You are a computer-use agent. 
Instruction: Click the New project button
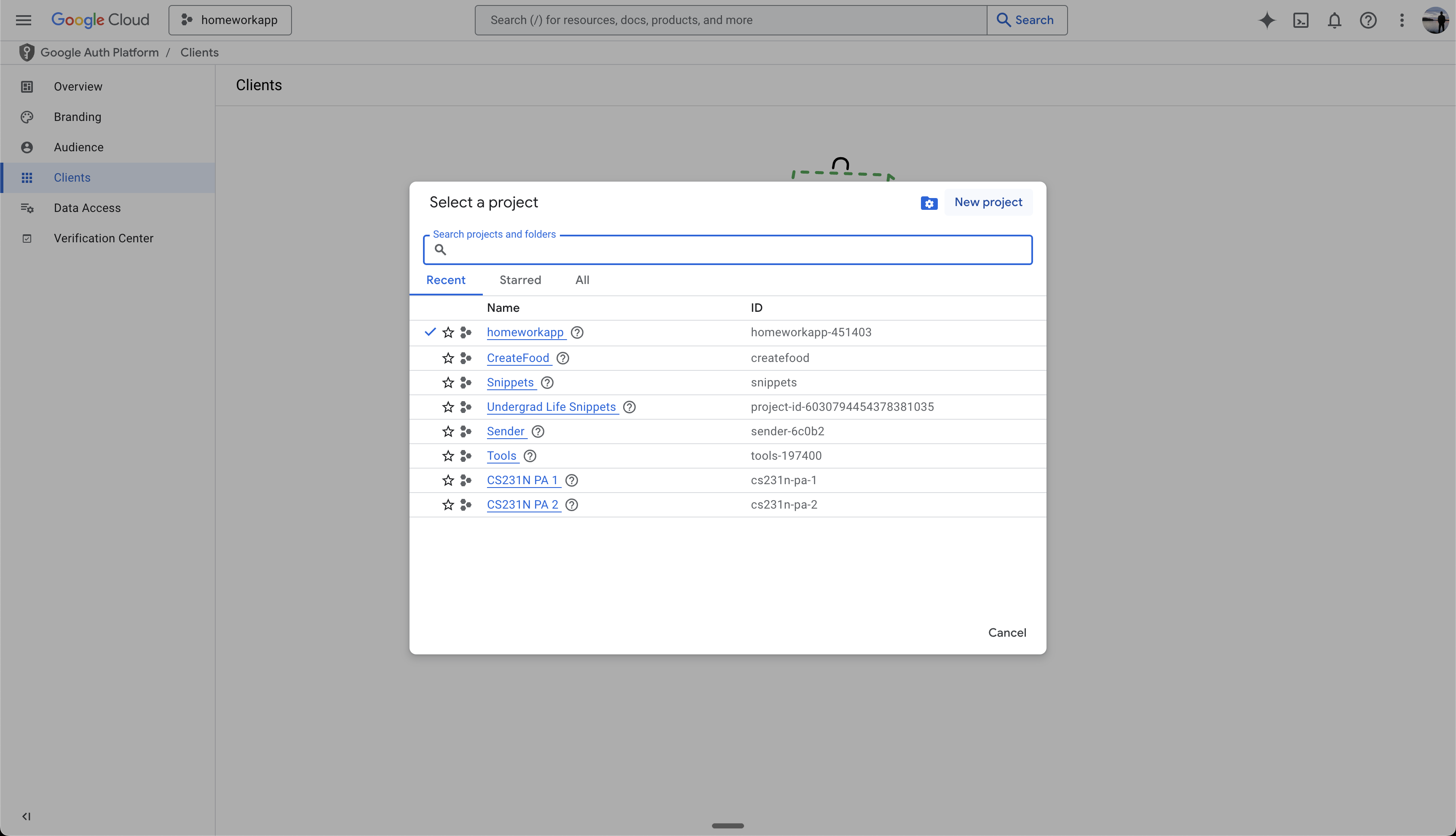click(988, 202)
